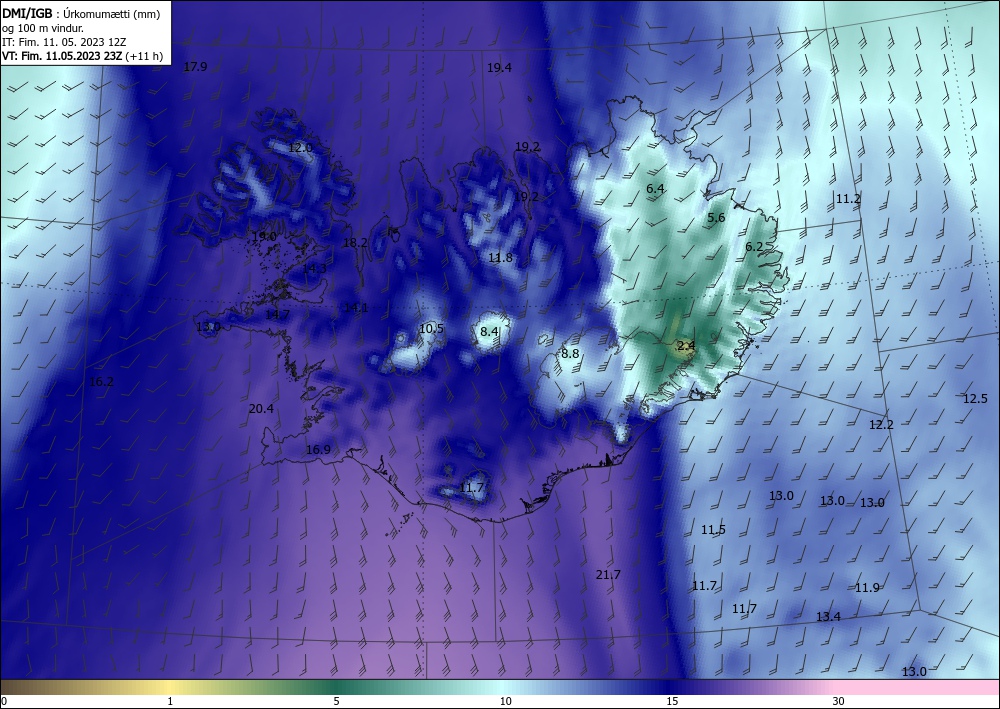Click the 'DMI/IGB : Úrkomumætti (mm)' title text
1000x709 pixels.
pyautogui.click(x=82, y=14)
